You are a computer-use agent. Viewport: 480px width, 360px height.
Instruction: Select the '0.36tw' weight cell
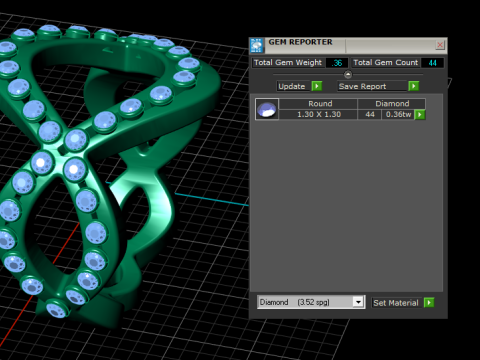398,114
